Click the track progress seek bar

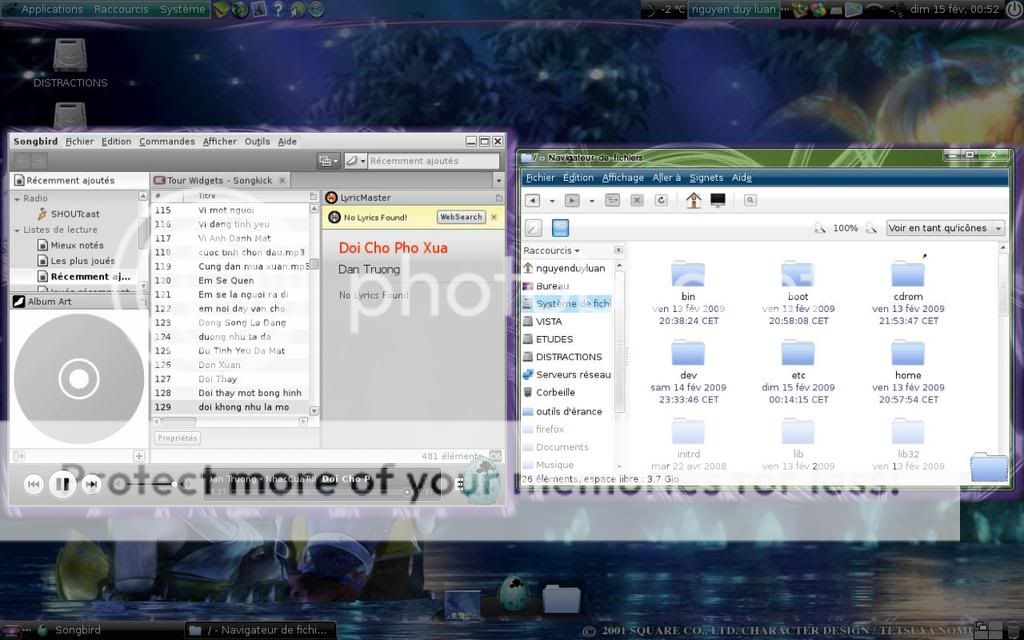(323, 492)
